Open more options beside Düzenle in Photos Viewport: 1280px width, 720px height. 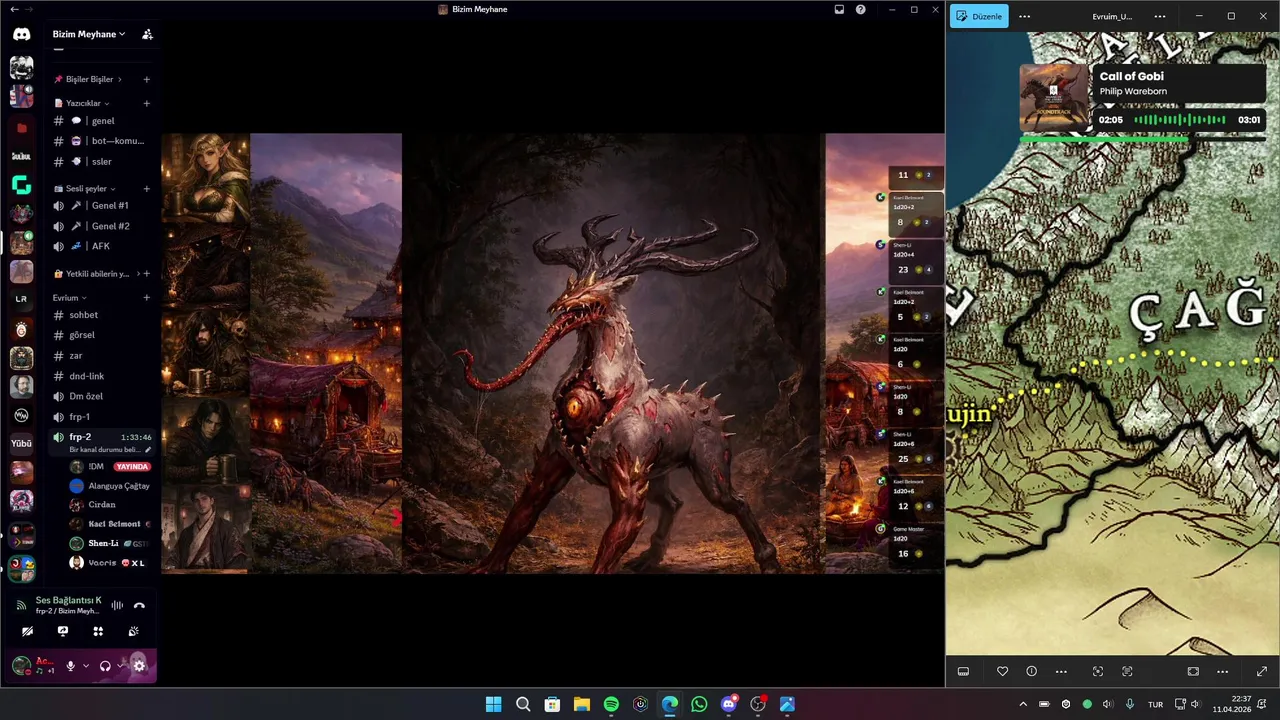(1024, 16)
